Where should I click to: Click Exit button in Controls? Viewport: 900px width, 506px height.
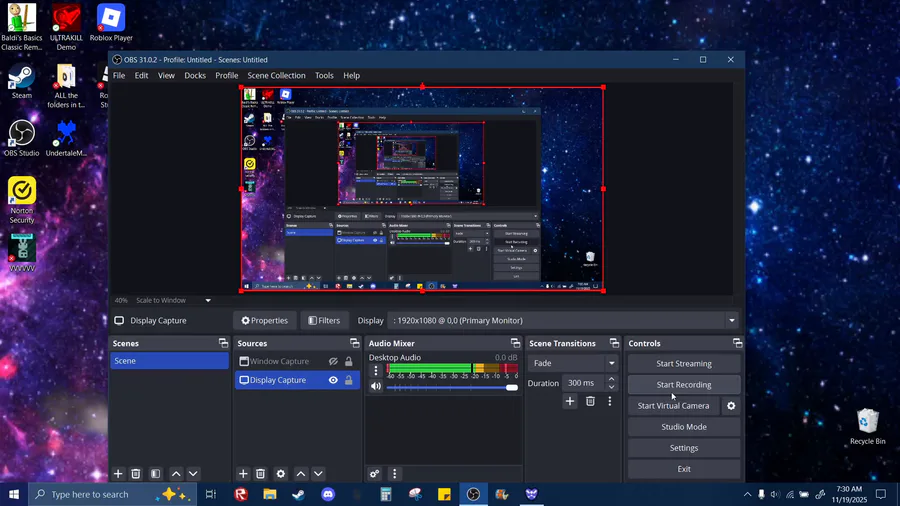(x=684, y=469)
